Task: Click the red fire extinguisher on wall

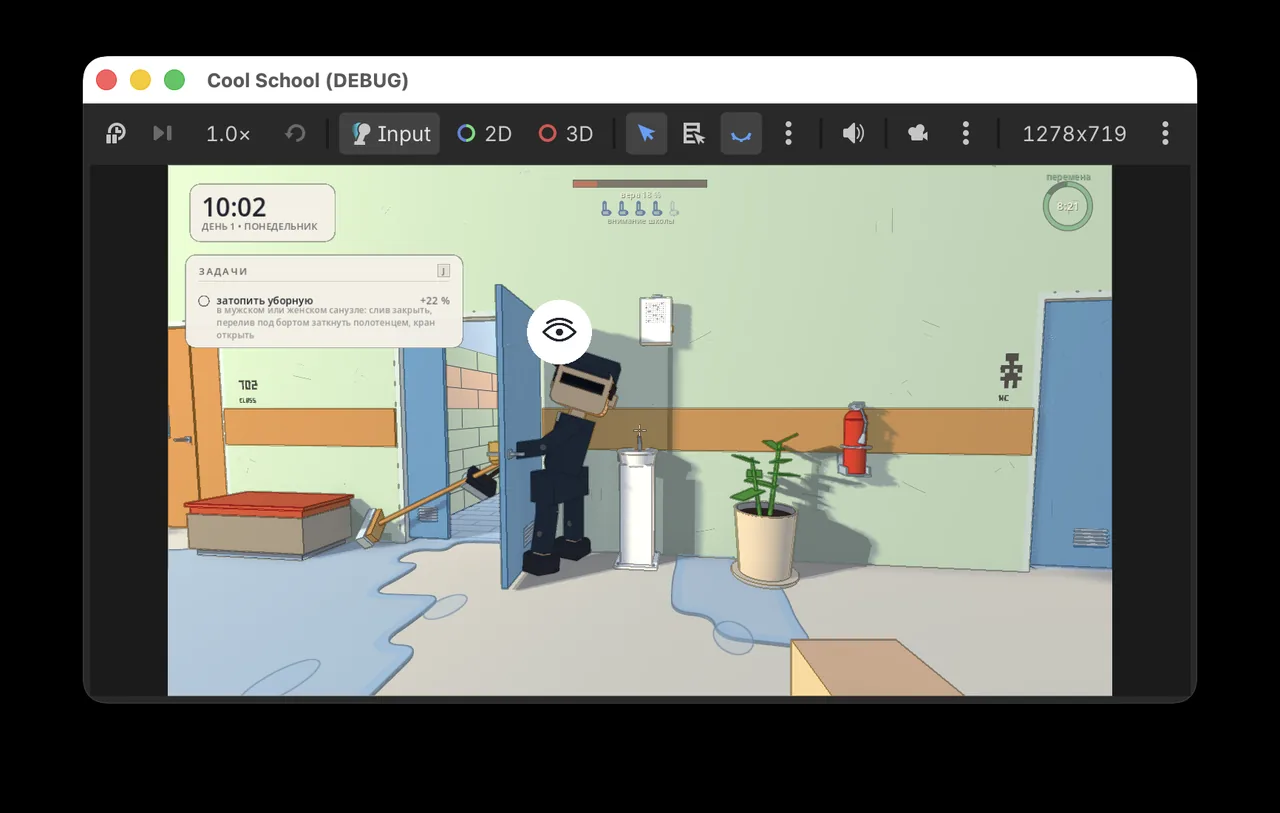Action: coord(853,438)
